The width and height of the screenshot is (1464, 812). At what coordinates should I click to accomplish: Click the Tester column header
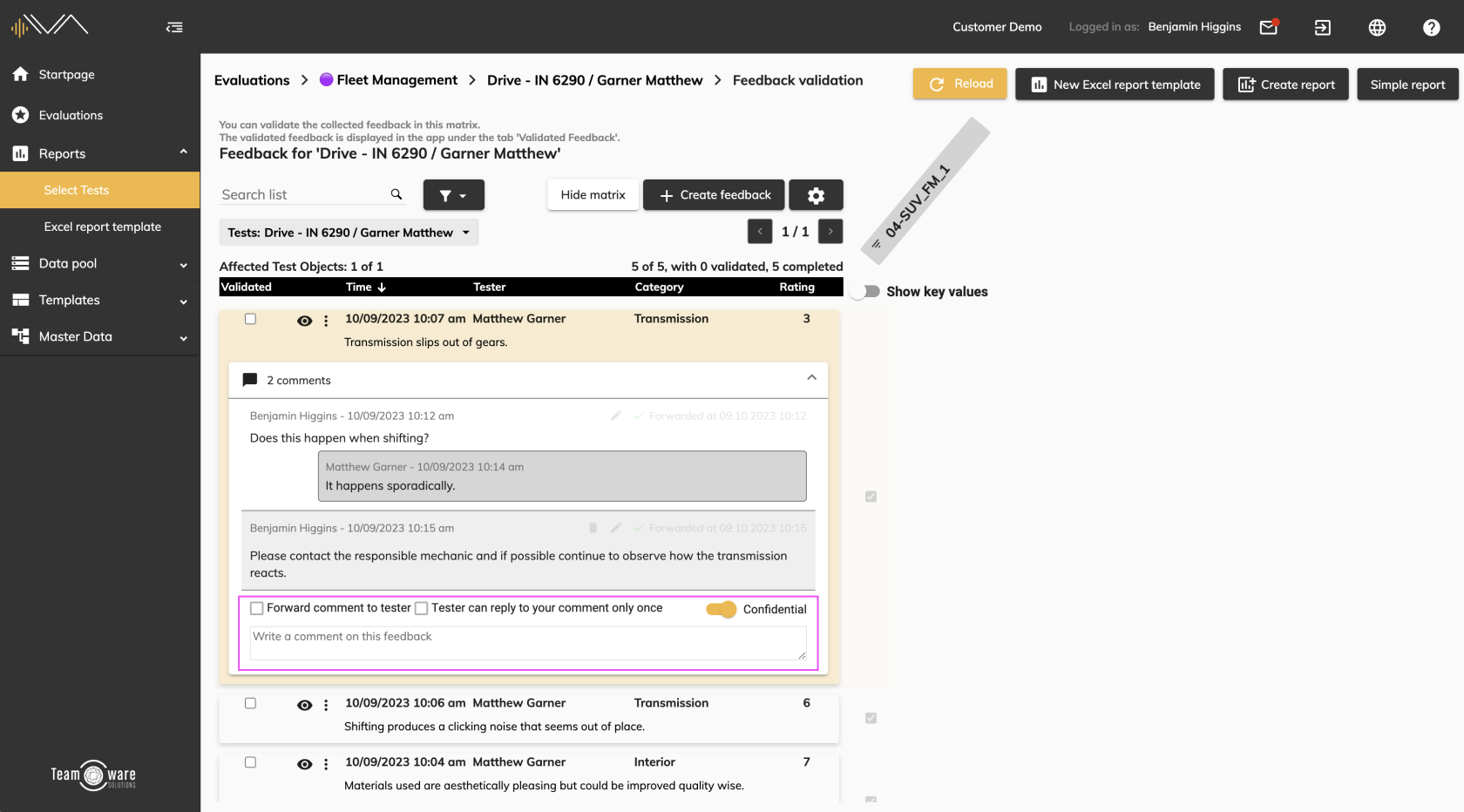[x=489, y=287]
